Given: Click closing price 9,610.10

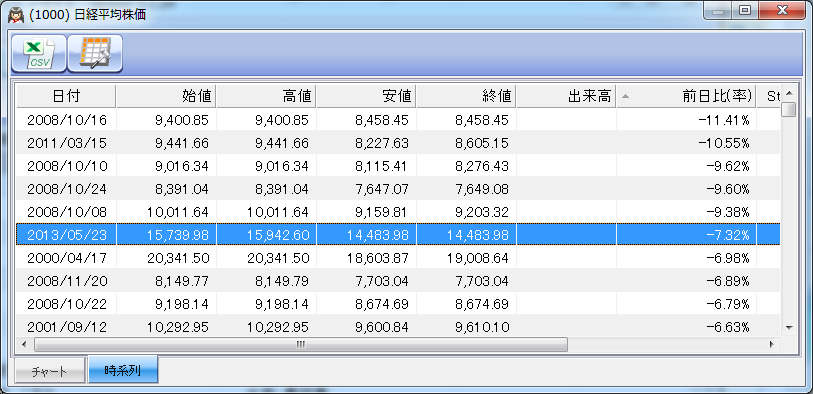Looking at the screenshot, I should [482, 327].
